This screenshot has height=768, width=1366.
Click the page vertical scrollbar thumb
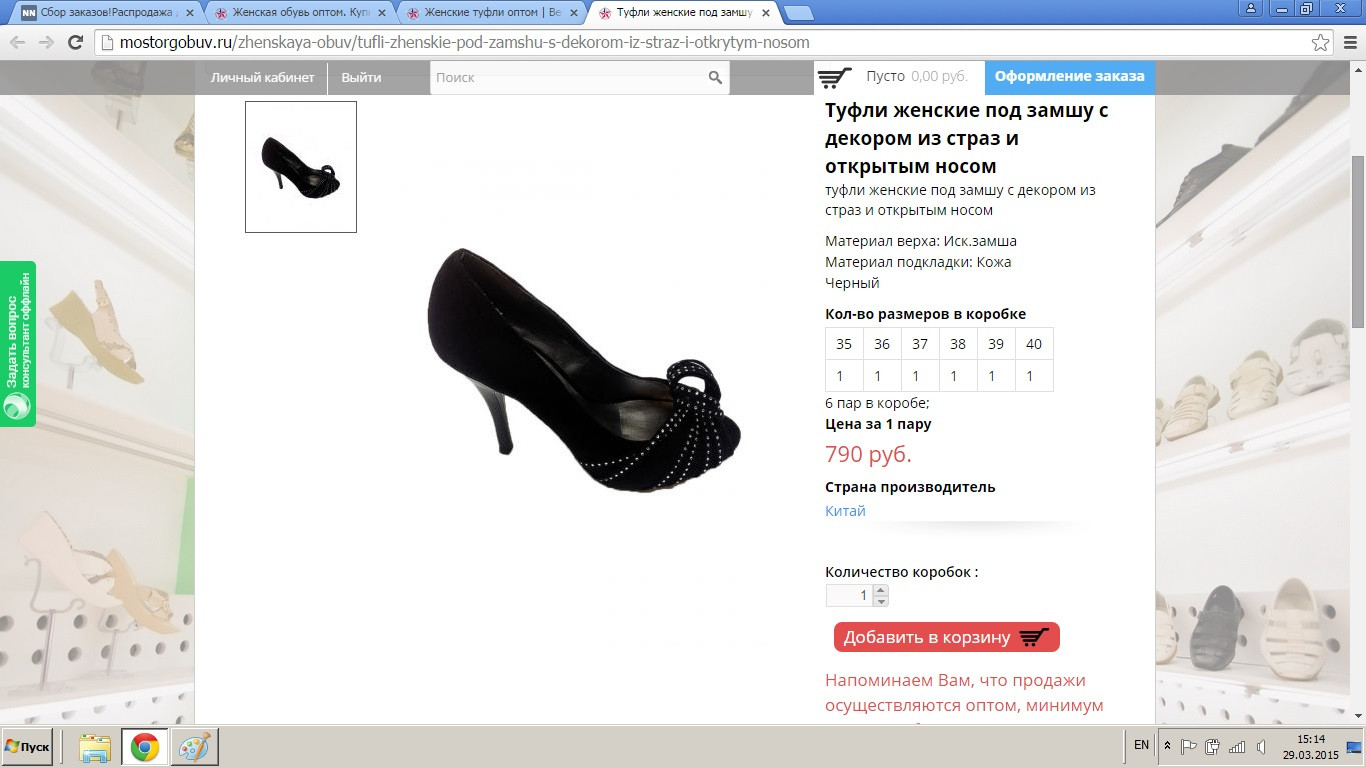coord(1358,241)
